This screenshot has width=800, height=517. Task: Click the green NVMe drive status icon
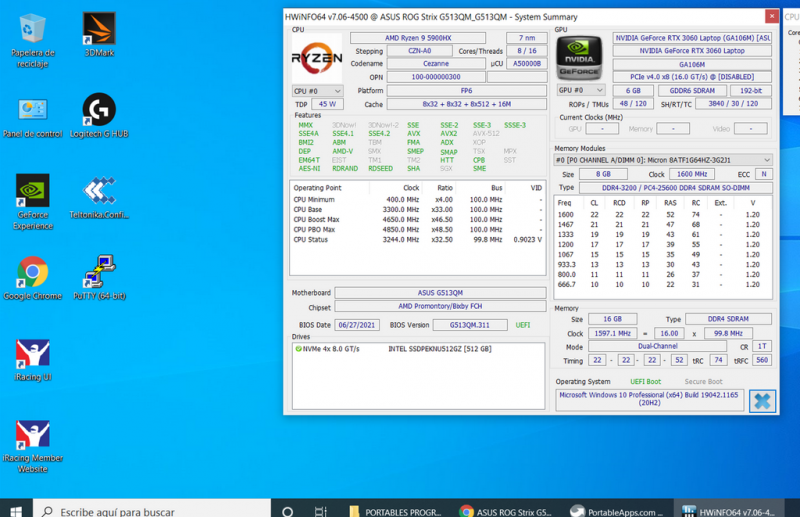[298, 349]
